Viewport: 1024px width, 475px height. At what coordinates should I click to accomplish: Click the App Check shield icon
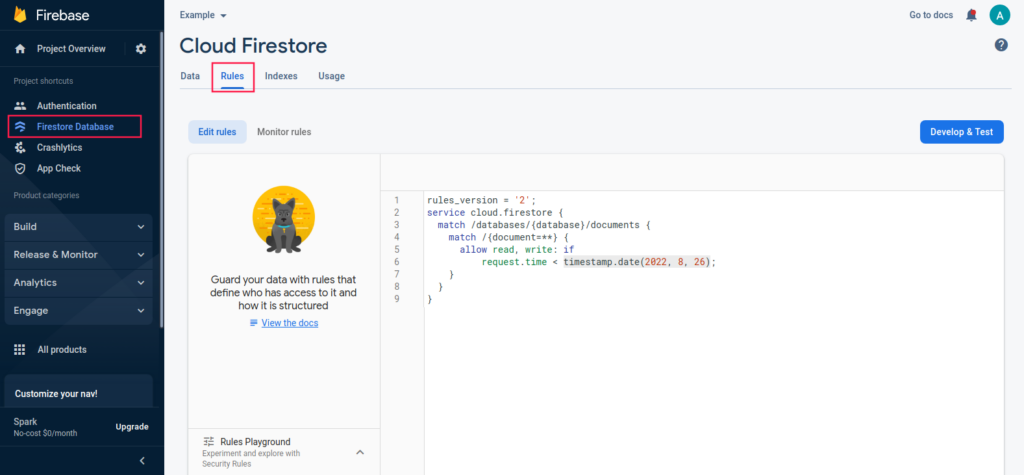coord(20,169)
